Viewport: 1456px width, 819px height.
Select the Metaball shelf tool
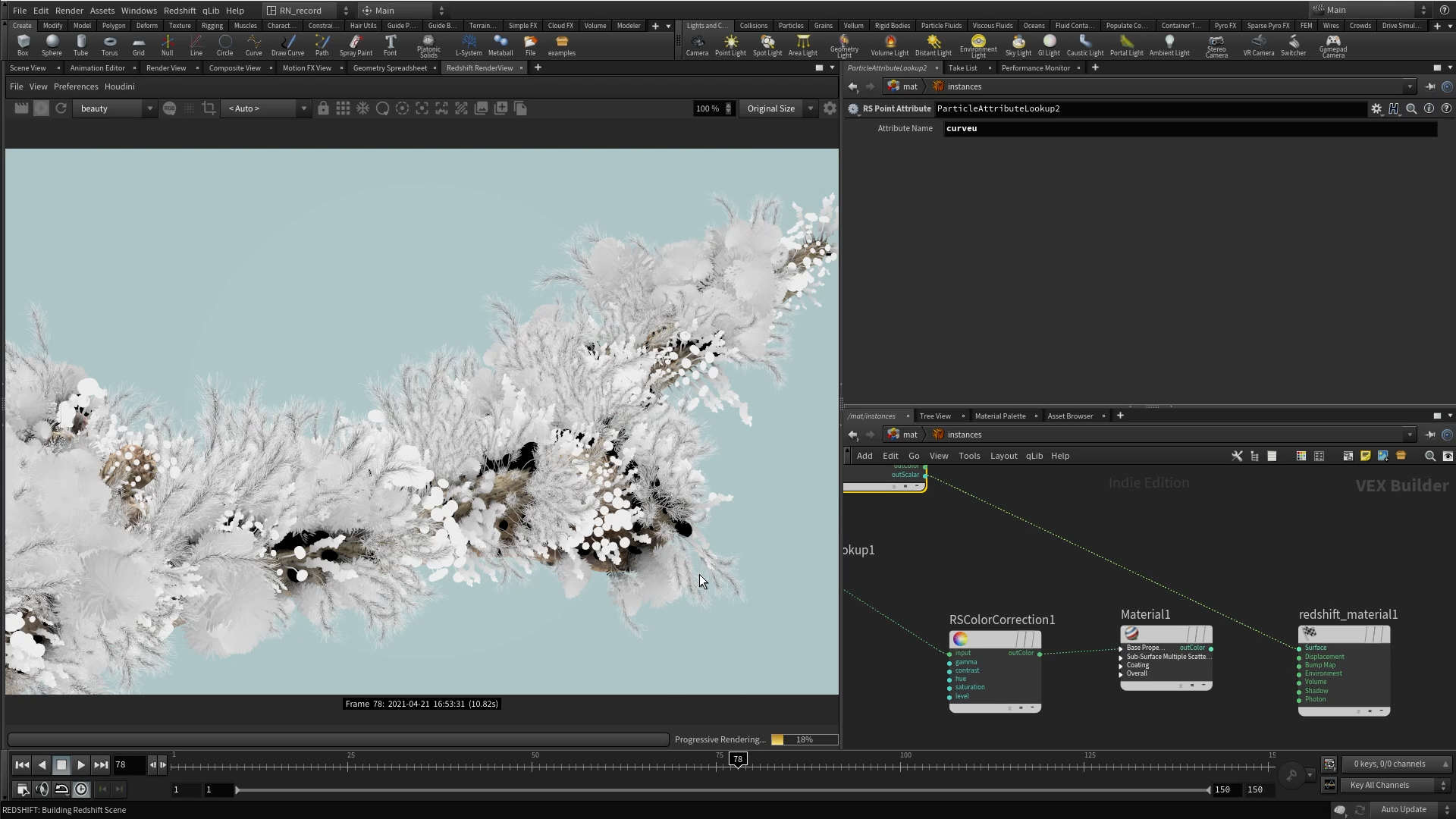500,45
